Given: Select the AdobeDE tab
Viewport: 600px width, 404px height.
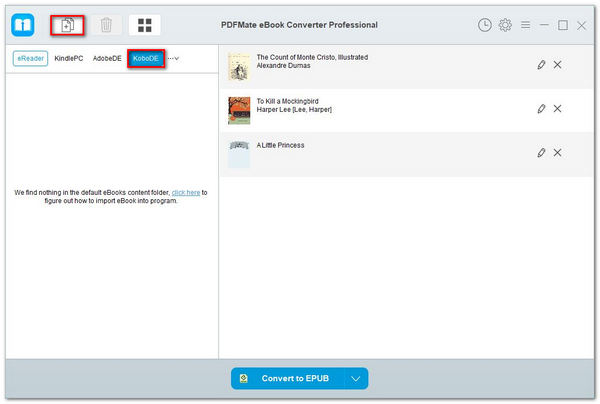Looking at the screenshot, I should pos(107,59).
